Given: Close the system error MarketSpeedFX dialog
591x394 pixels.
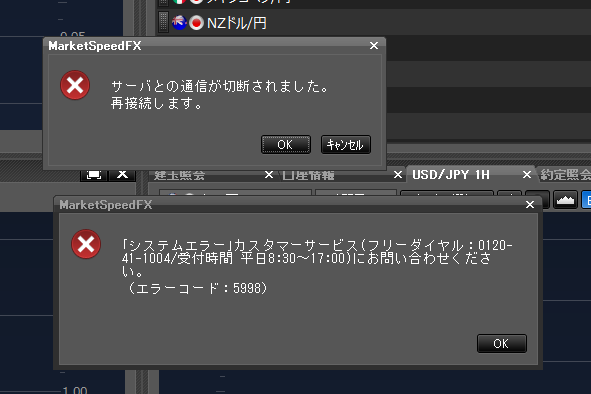Looking at the screenshot, I should [x=530, y=204].
